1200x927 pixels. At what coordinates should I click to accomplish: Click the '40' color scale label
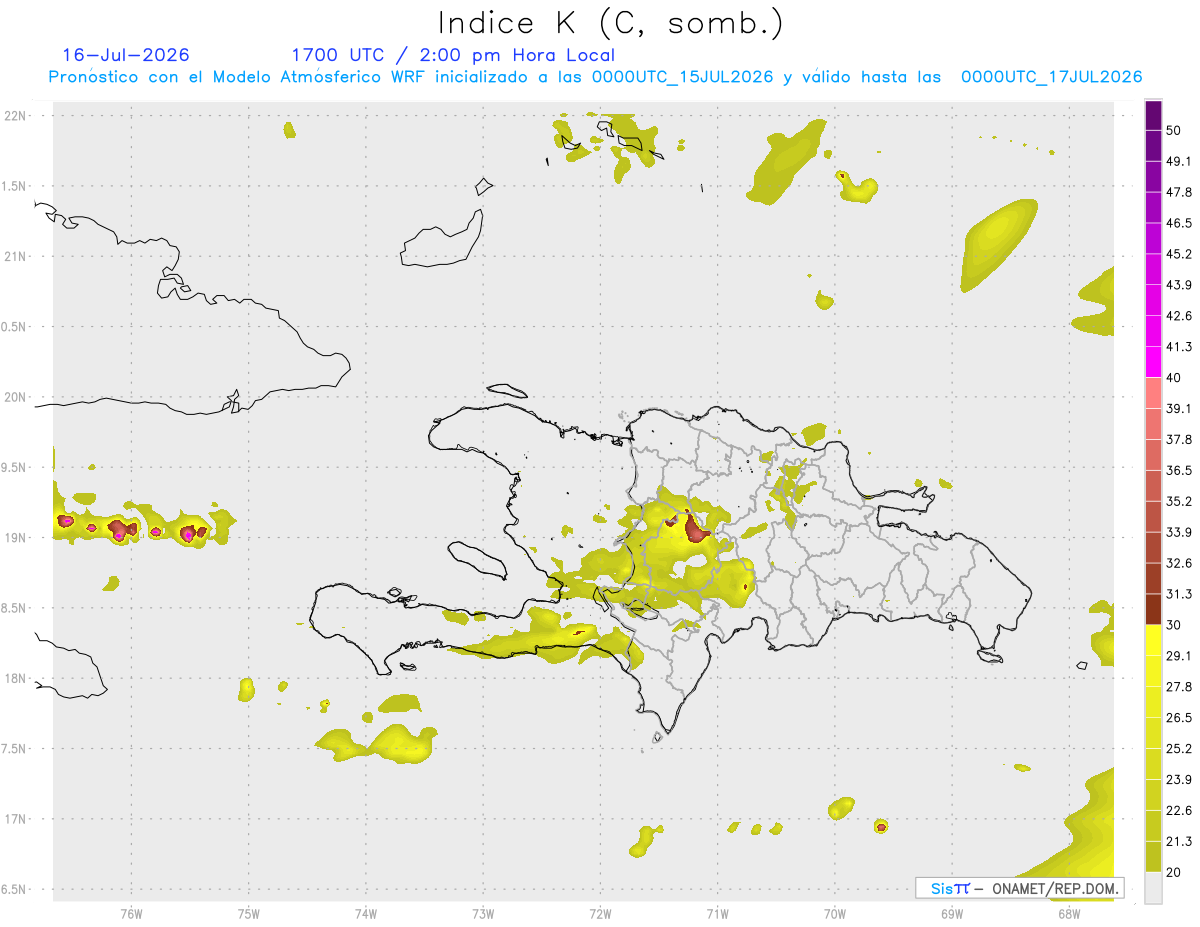click(1174, 378)
